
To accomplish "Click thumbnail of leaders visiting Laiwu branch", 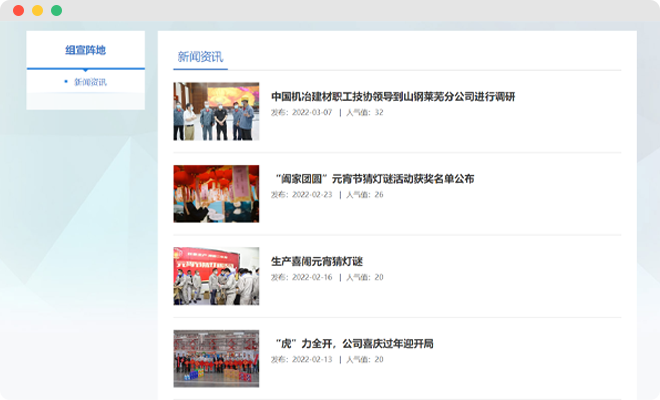I will (216, 111).
